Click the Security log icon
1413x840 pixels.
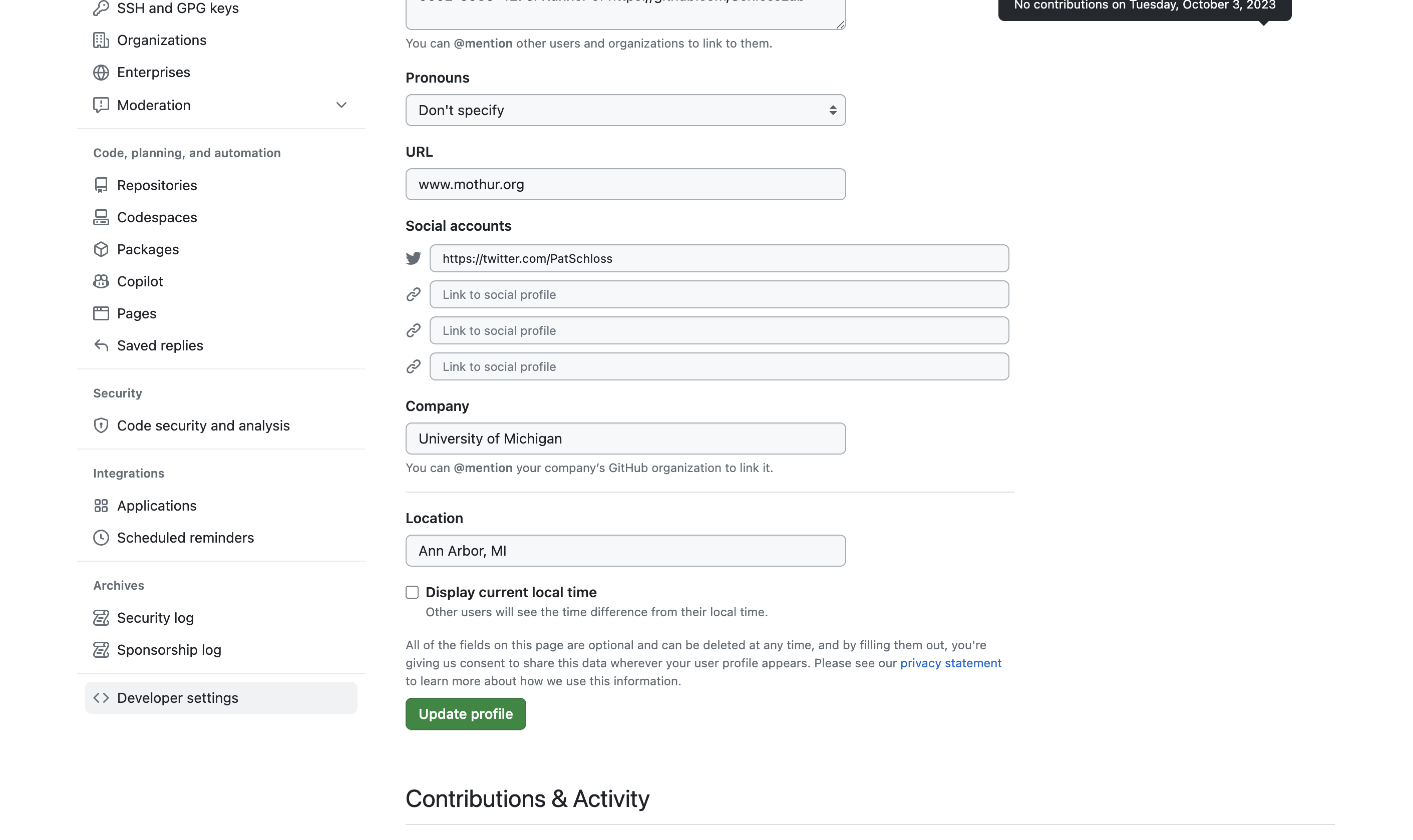coord(101,618)
